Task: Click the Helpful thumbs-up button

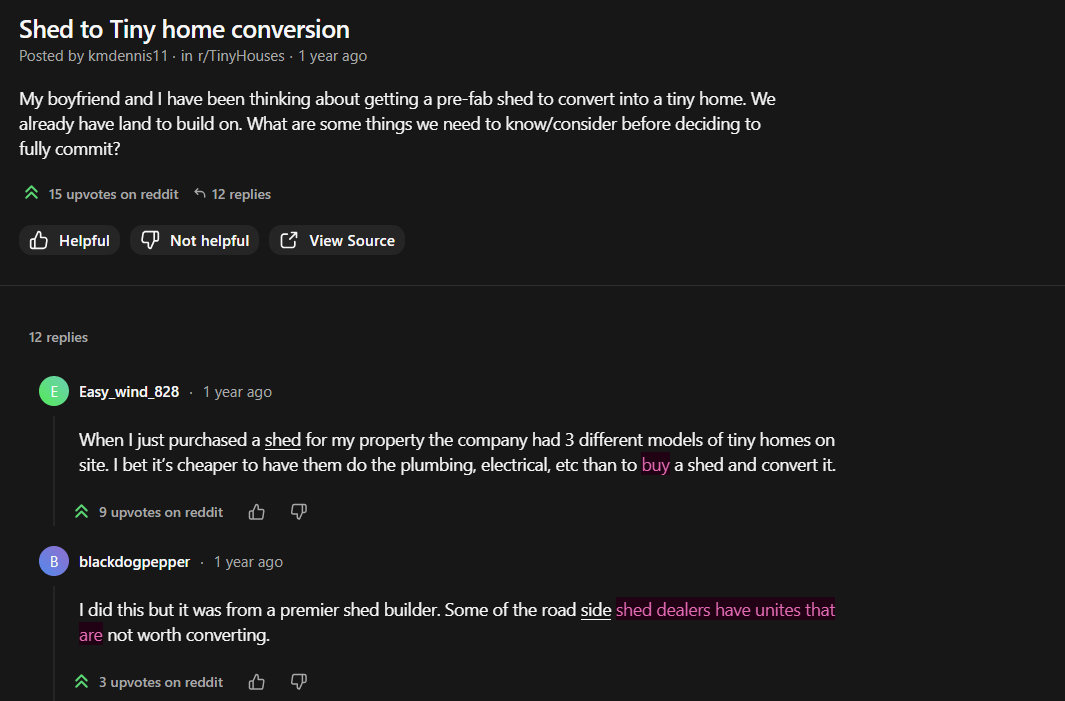Action: point(70,240)
